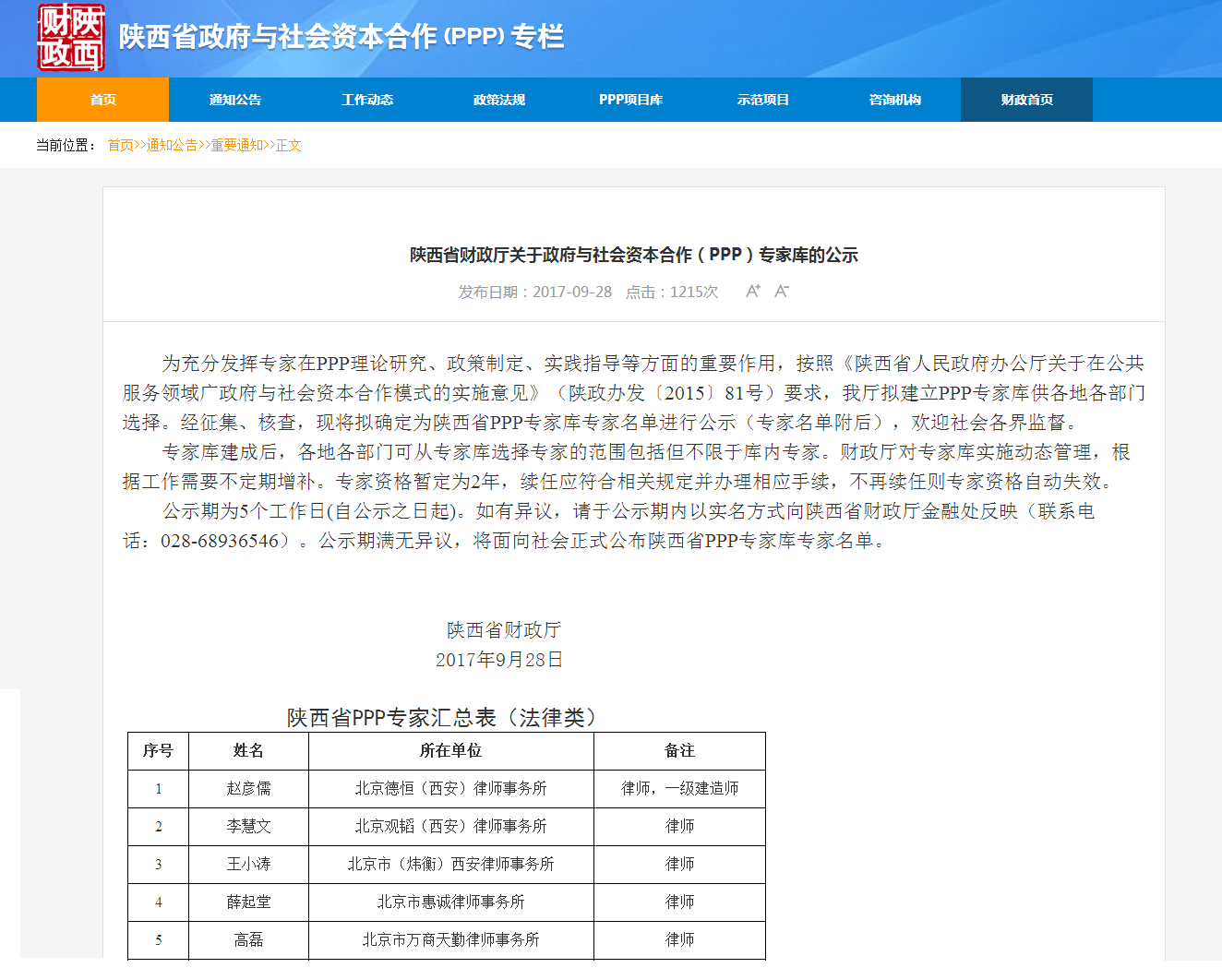This screenshot has width=1222, height=980.
Task: Select the name cell 李慧文
Action: pyautogui.click(x=248, y=827)
